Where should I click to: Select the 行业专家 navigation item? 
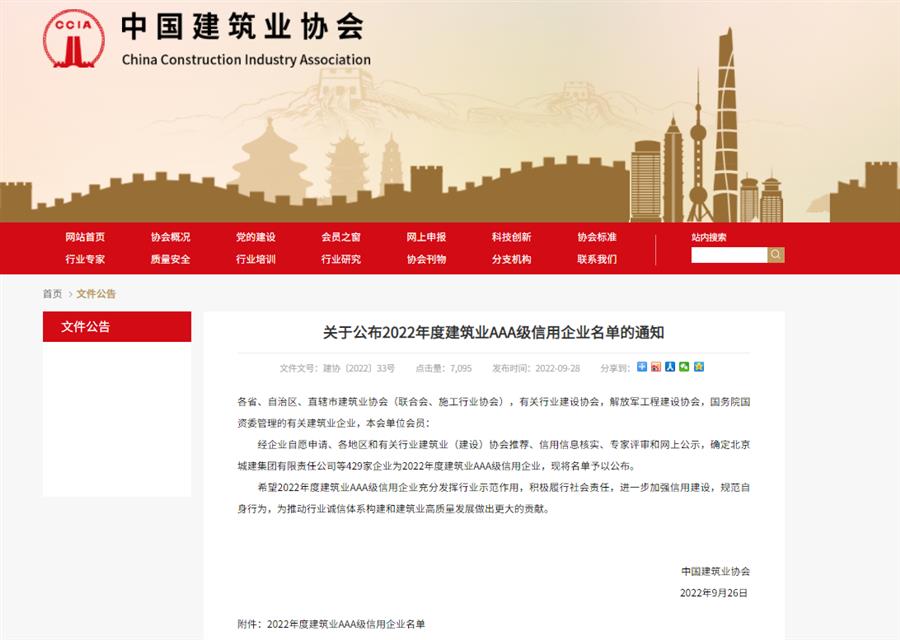(87, 261)
